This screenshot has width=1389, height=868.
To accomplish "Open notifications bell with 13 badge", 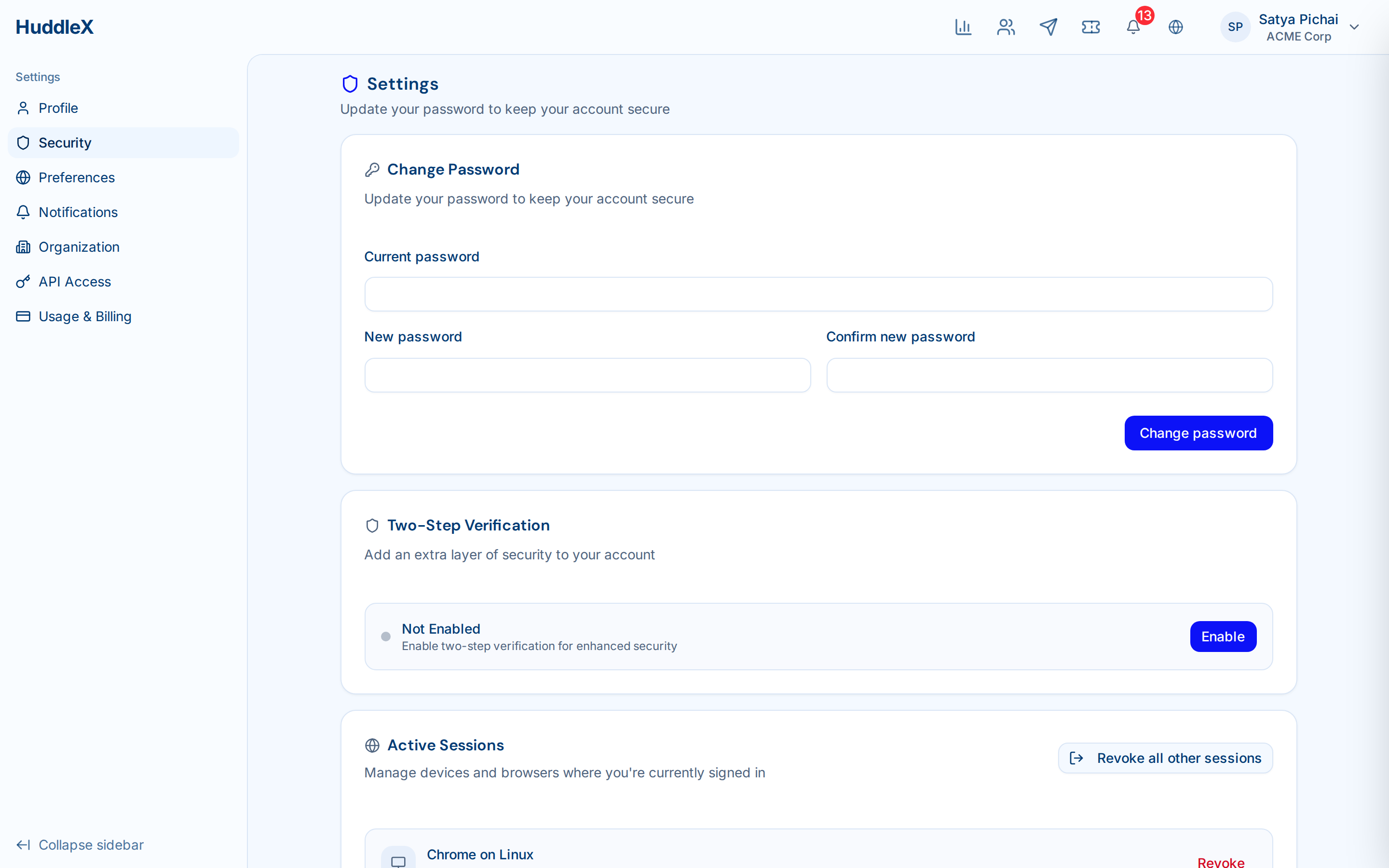I will (x=1134, y=26).
